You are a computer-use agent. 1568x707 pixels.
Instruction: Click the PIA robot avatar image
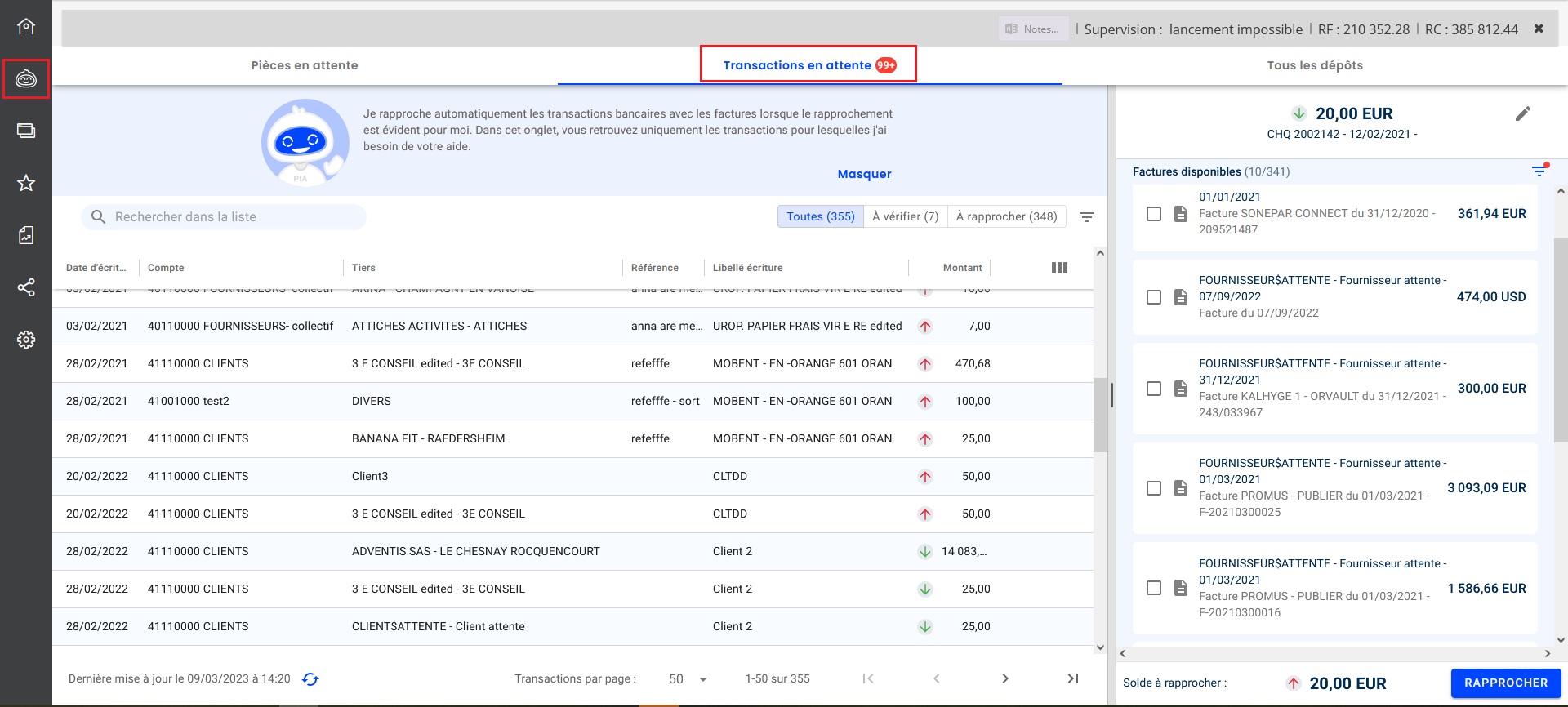coord(305,142)
